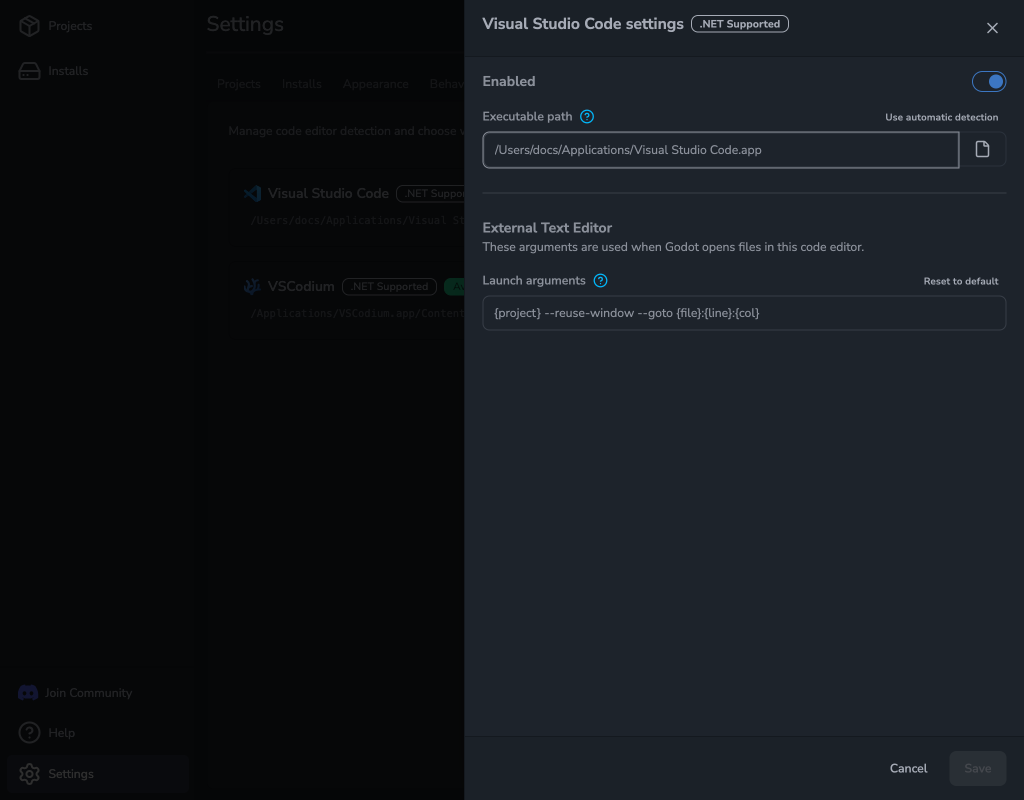Open help tooltip for Launch arguments

pos(600,281)
